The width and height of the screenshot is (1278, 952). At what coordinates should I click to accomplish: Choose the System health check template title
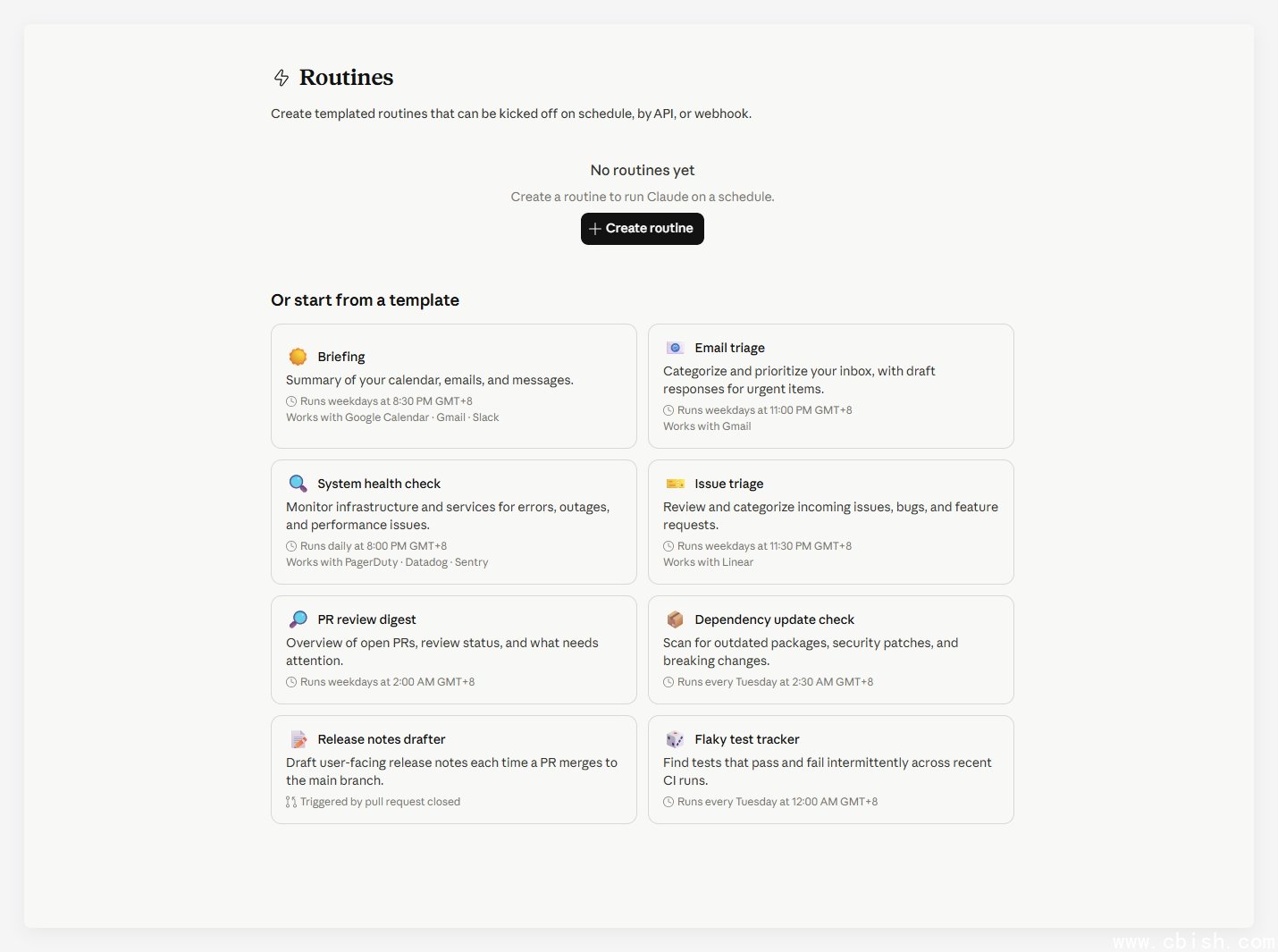[379, 484]
